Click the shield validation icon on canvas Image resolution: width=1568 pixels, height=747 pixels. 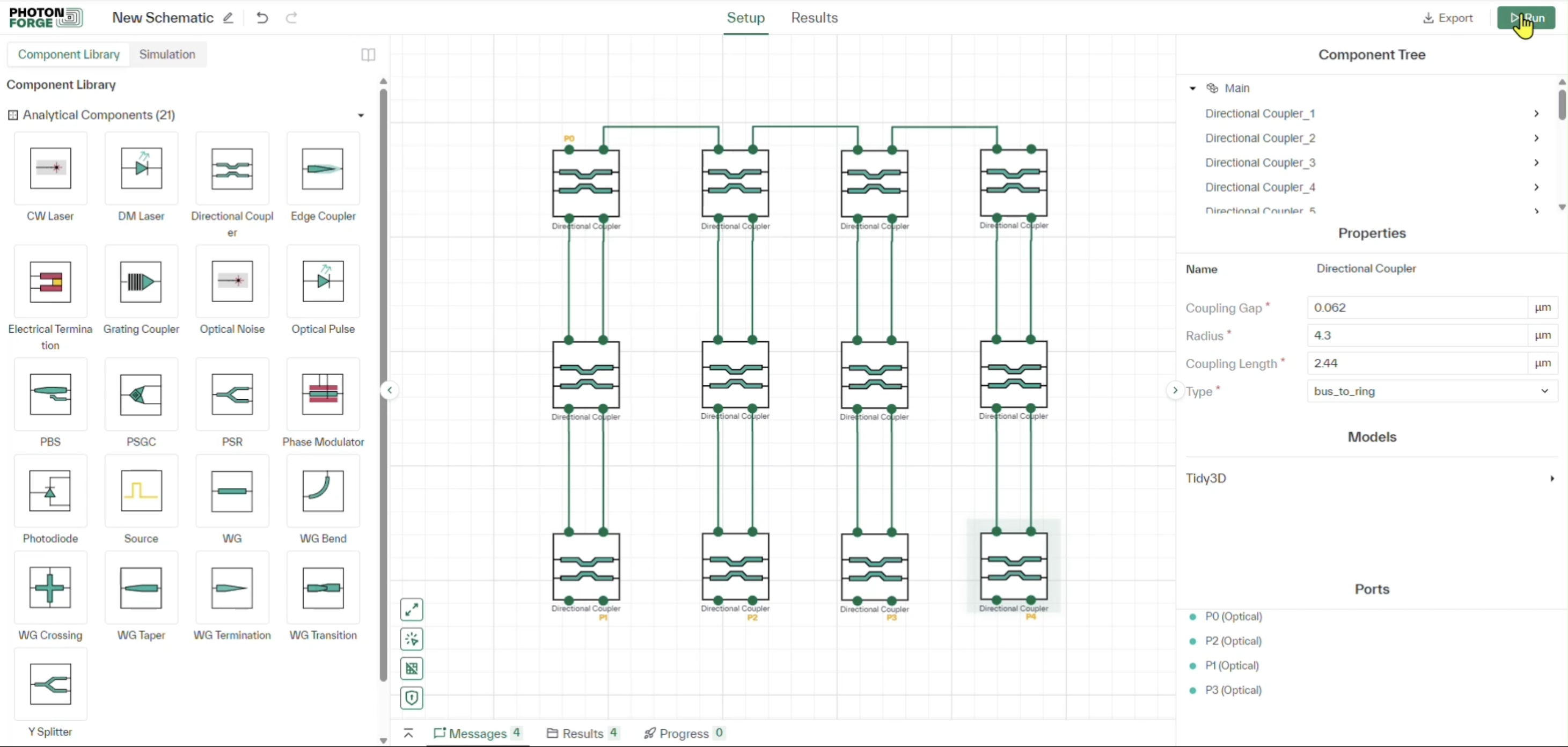(x=412, y=698)
